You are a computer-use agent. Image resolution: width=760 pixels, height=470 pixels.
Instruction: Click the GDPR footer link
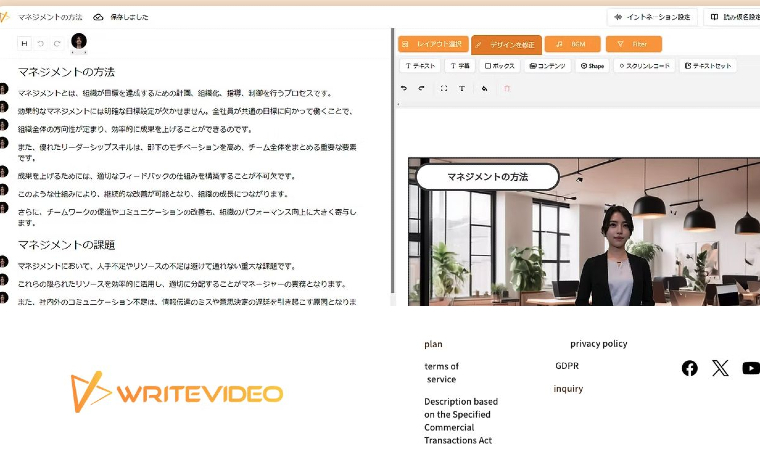pos(567,366)
